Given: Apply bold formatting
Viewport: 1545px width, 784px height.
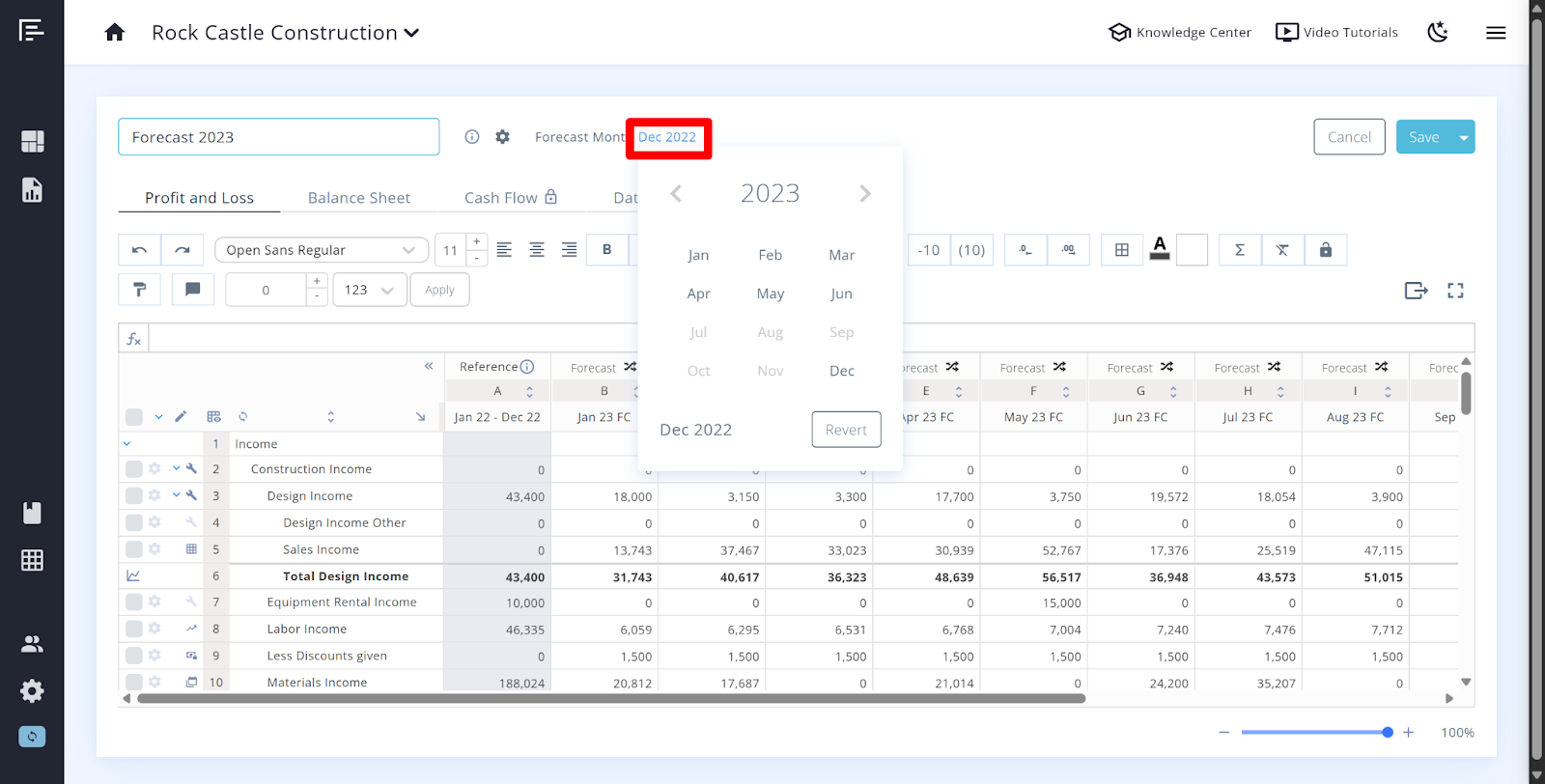Looking at the screenshot, I should coord(607,250).
